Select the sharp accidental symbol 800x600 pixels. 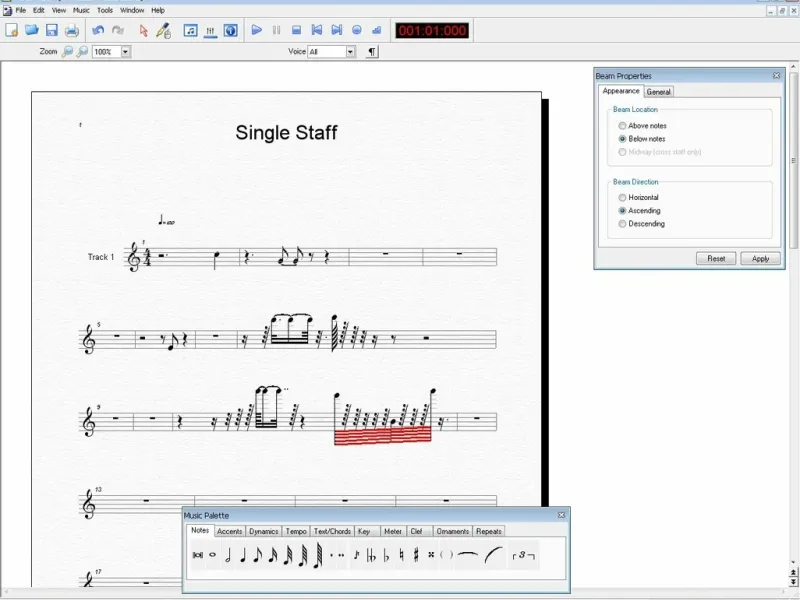pos(416,555)
